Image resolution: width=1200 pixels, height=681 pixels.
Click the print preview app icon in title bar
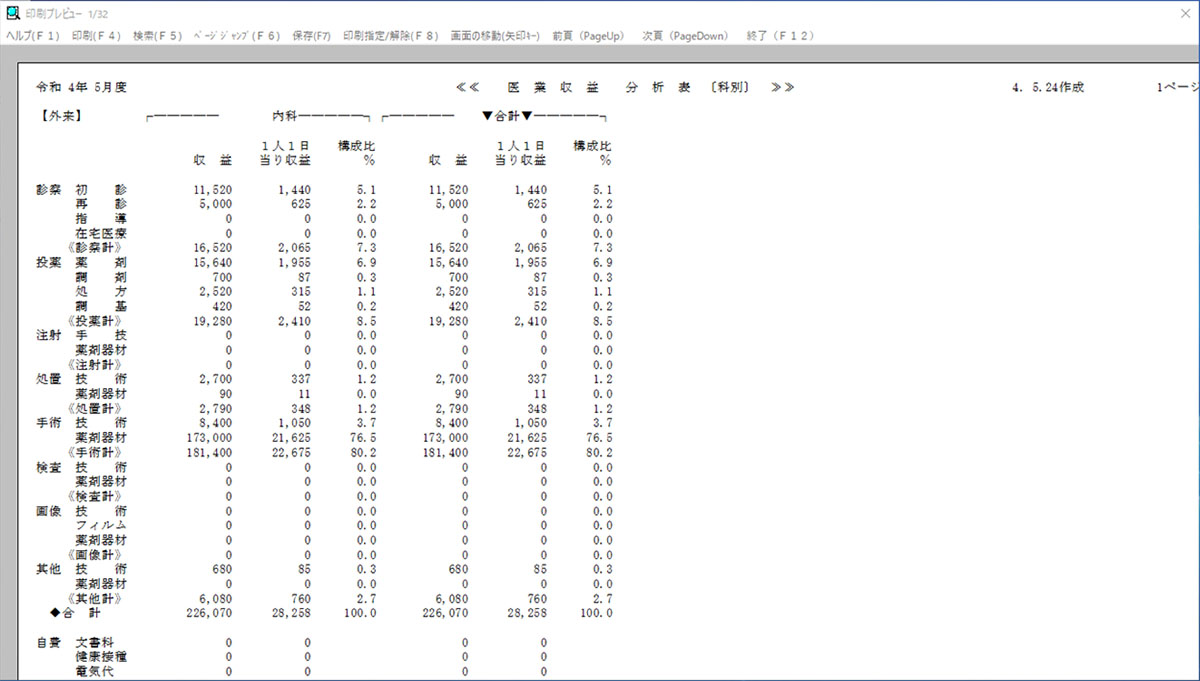coord(10,11)
